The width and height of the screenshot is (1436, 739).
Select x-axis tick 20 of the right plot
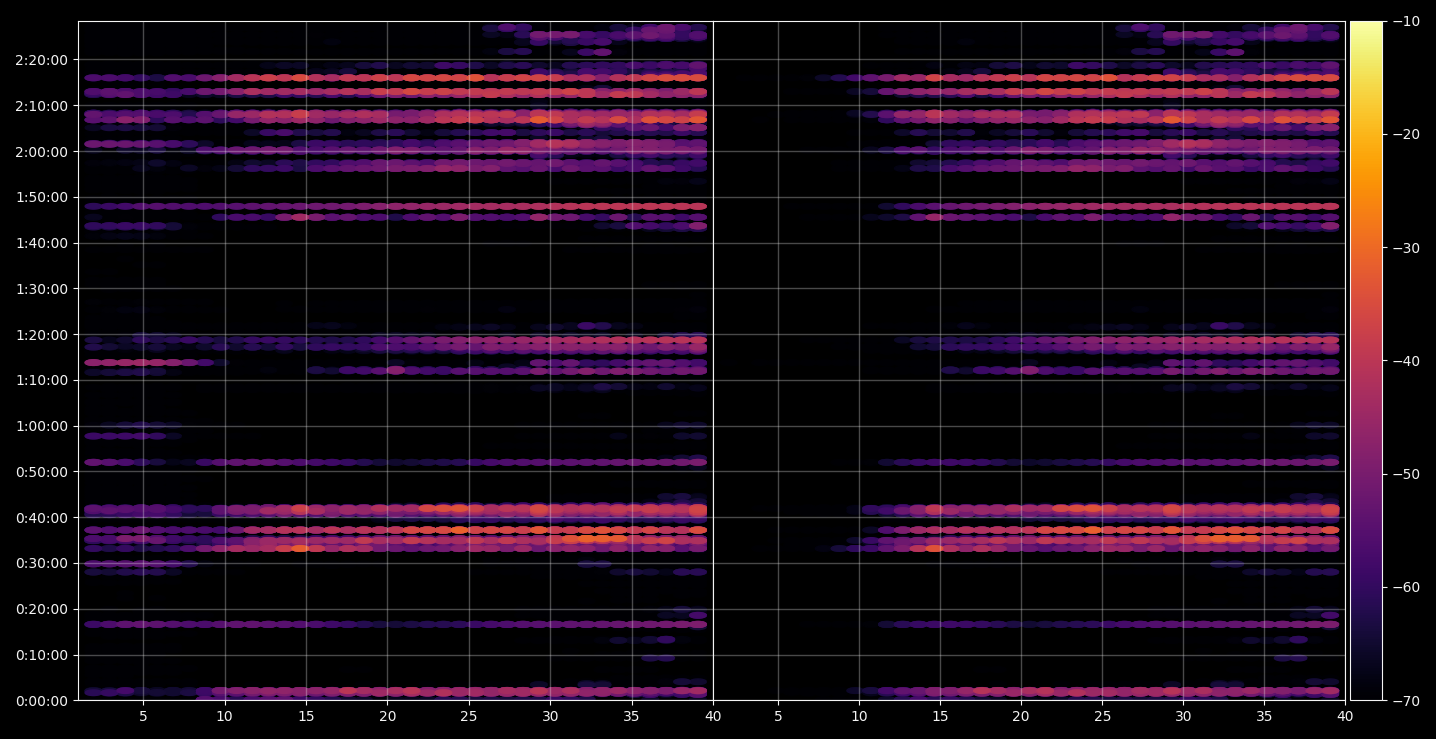click(1021, 716)
